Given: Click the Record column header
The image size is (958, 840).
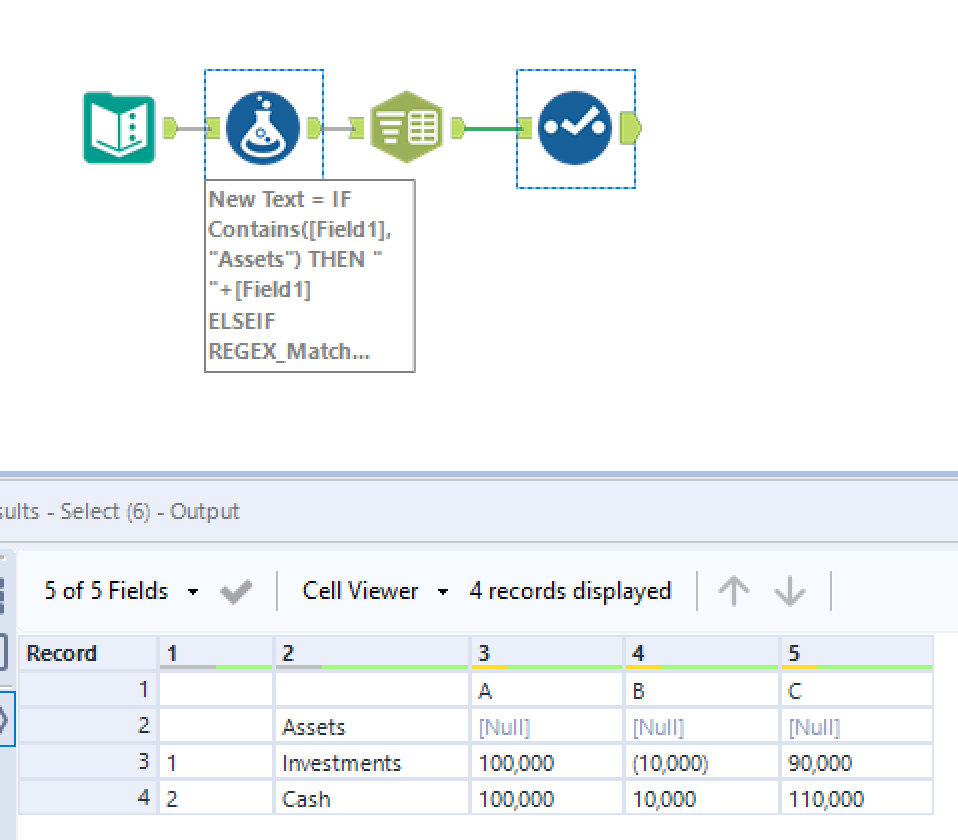Looking at the screenshot, I should click(62, 654).
